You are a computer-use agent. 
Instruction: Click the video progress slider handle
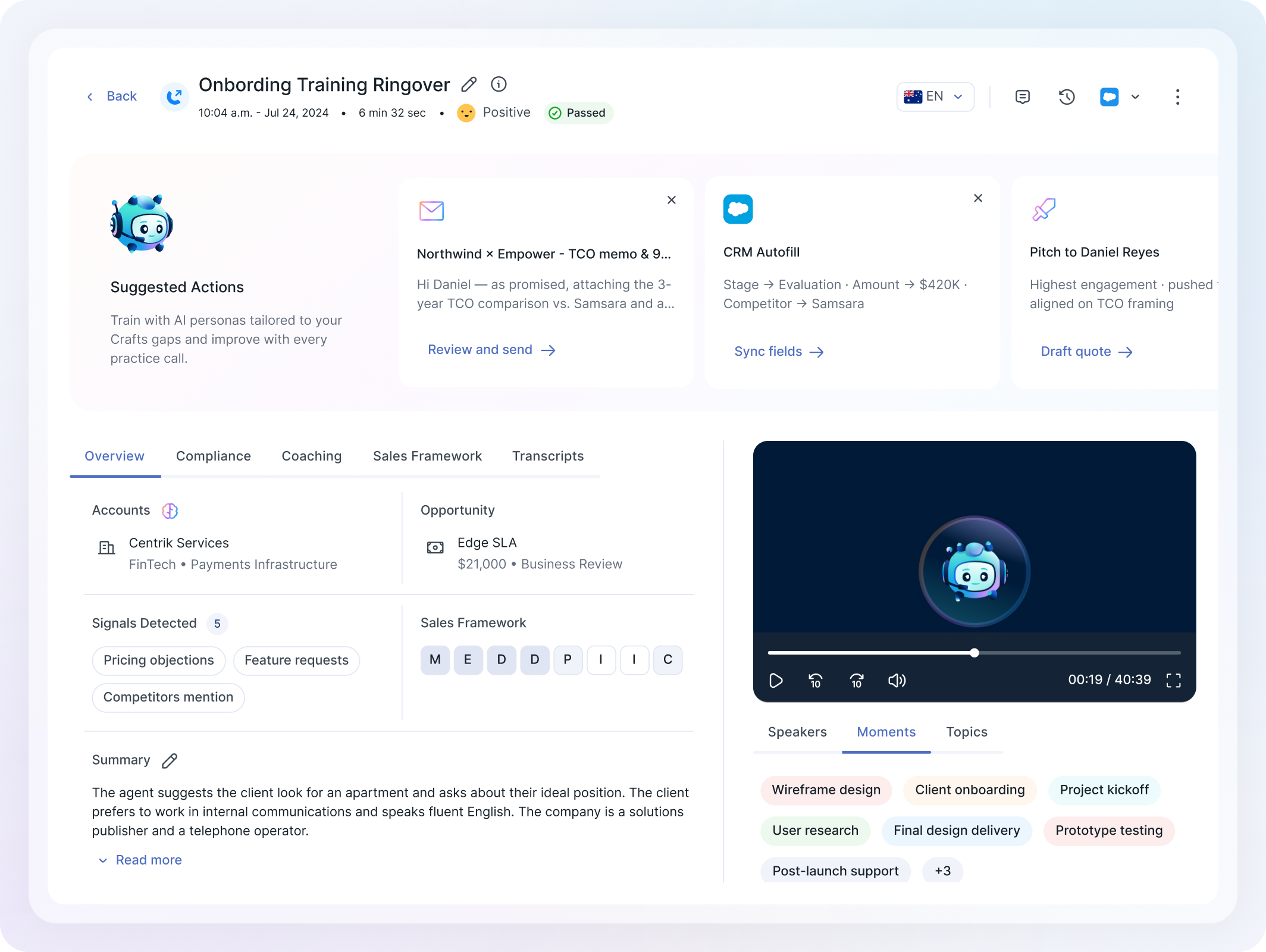click(x=974, y=653)
